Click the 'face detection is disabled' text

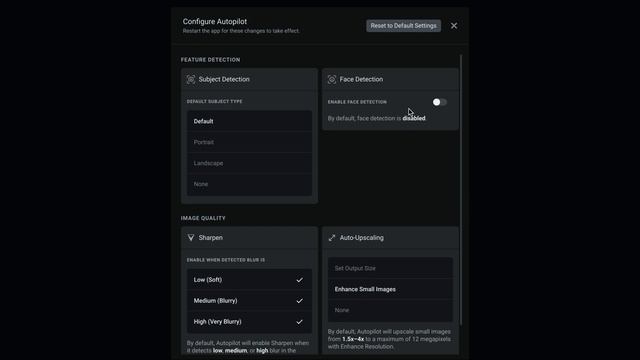point(377,118)
